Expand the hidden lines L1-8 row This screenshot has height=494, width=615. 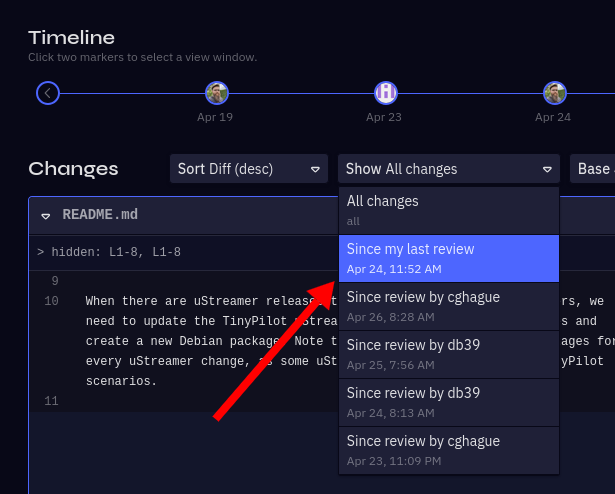coord(108,252)
